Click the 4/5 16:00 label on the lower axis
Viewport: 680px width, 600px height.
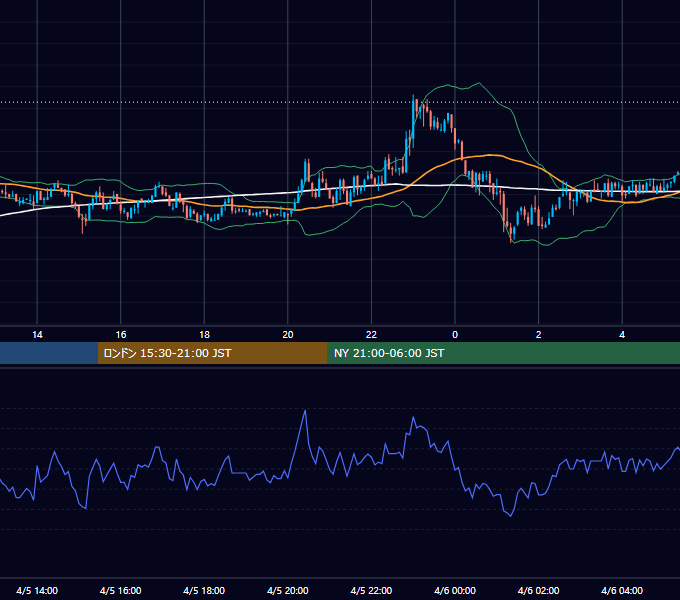(x=121, y=590)
